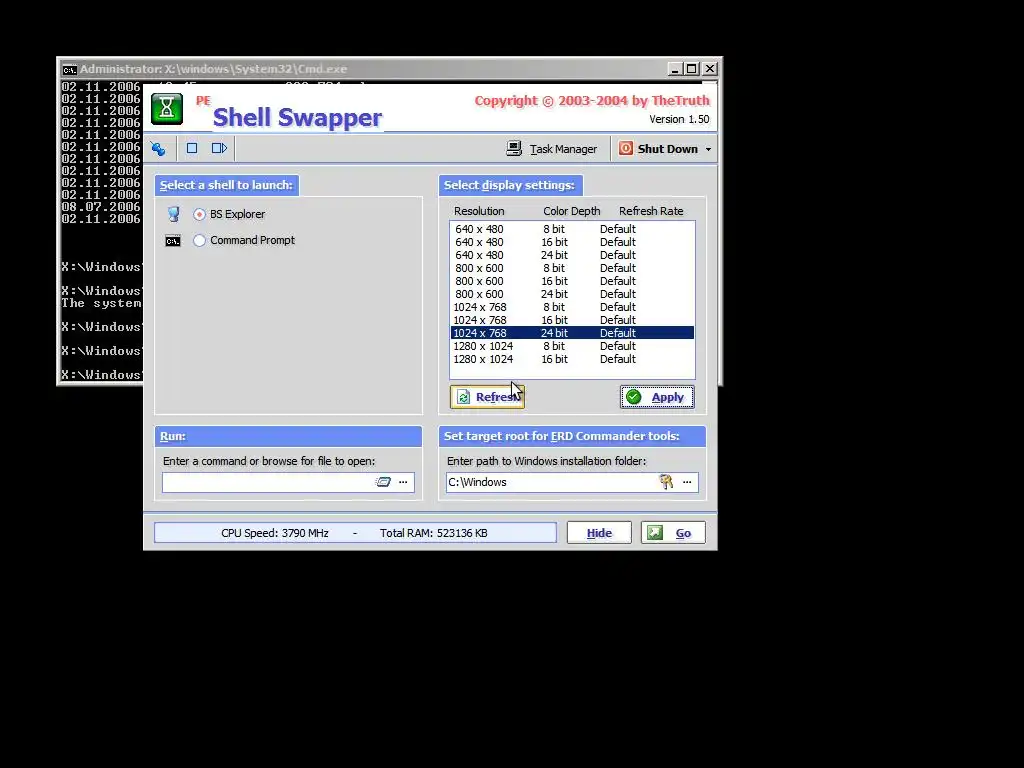Select 640 x 480 8 bit mode
The height and width of the screenshot is (768, 1024).
[572, 229]
